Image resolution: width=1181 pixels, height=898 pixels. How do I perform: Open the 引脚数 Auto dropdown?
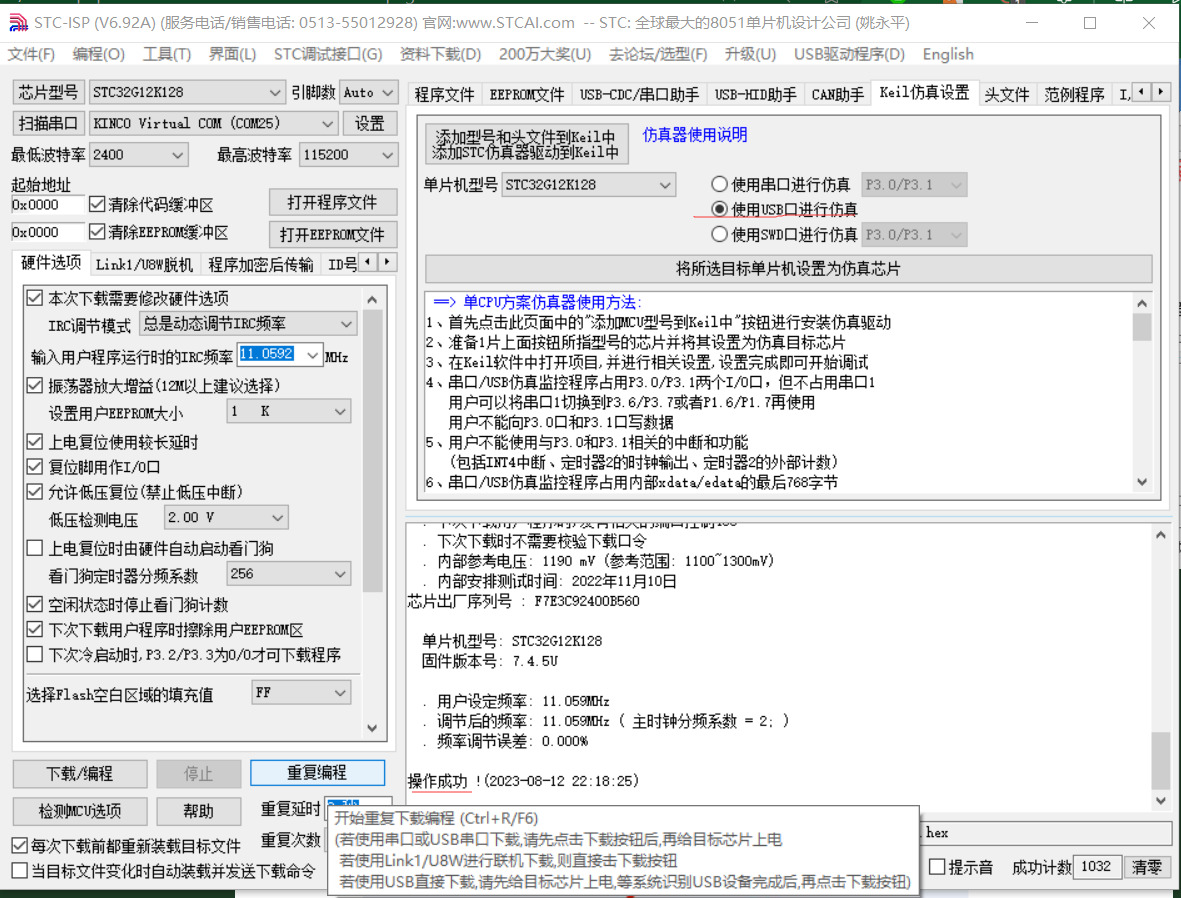point(368,92)
